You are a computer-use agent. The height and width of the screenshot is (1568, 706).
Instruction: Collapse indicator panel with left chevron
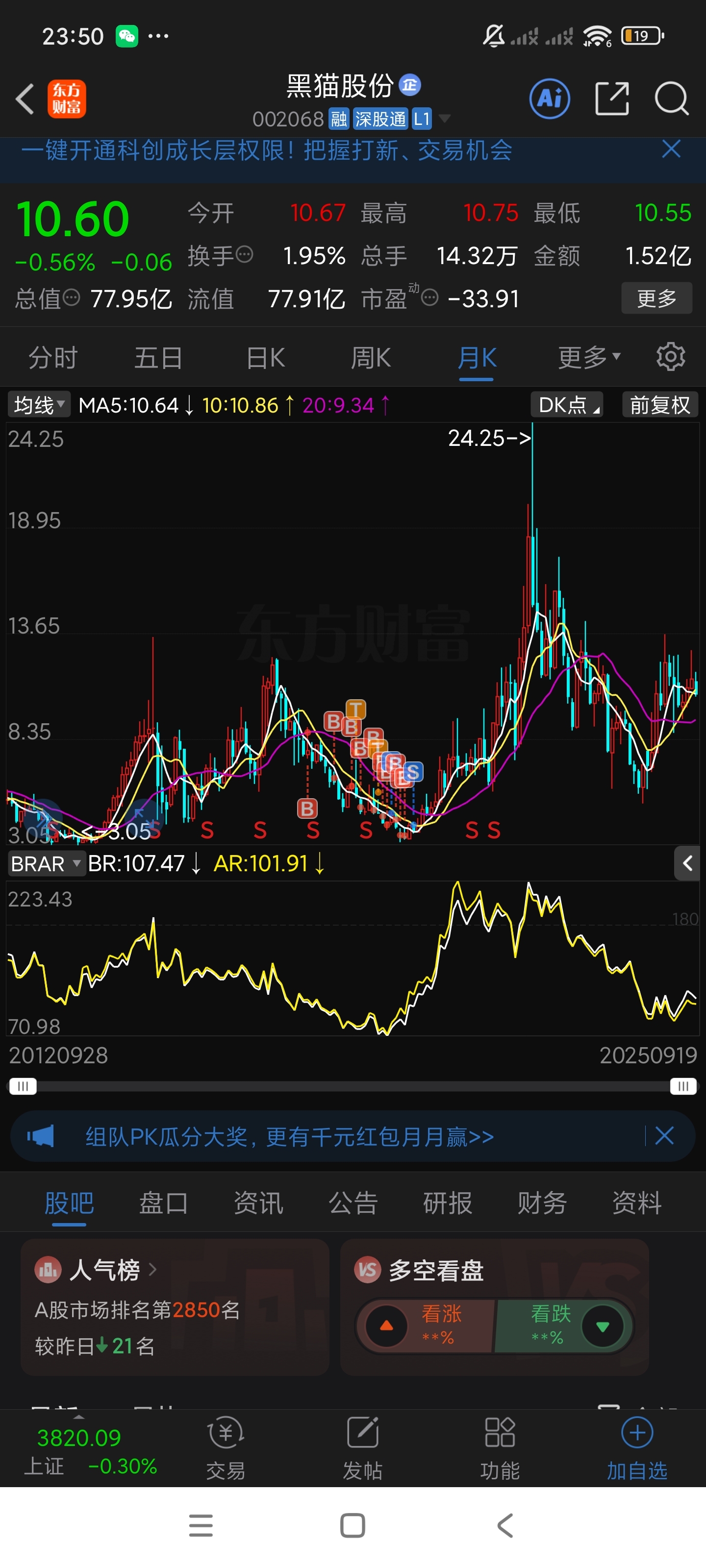pos(687,862)
